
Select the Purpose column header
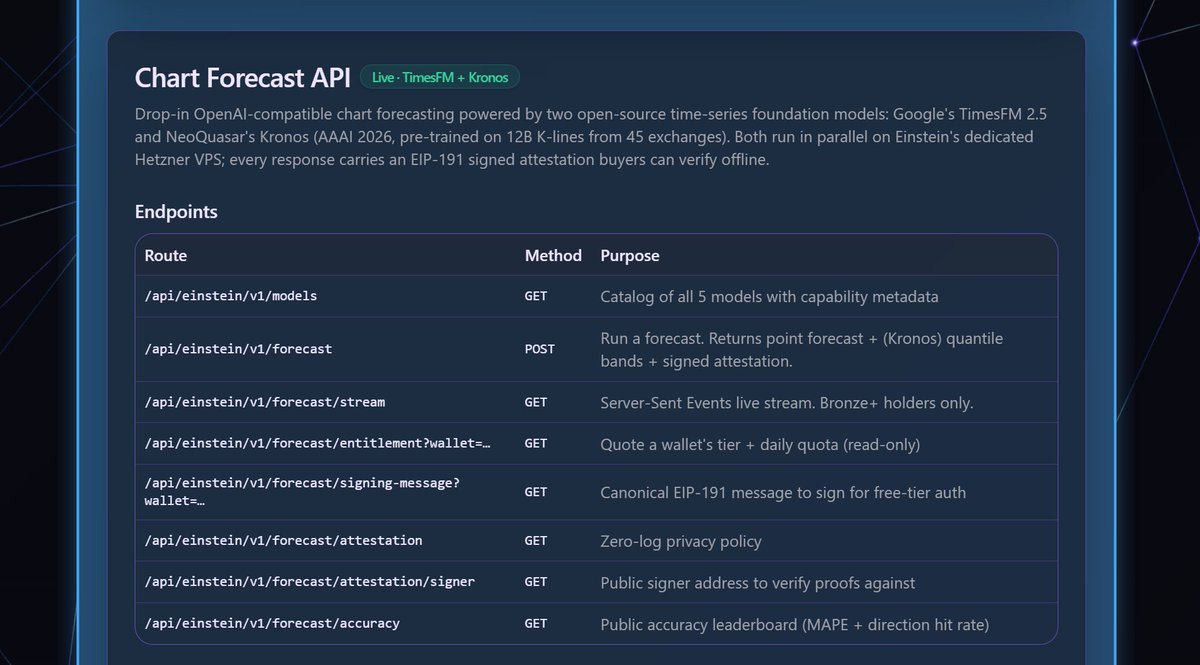pyautogui.click(x=630, y=255)
